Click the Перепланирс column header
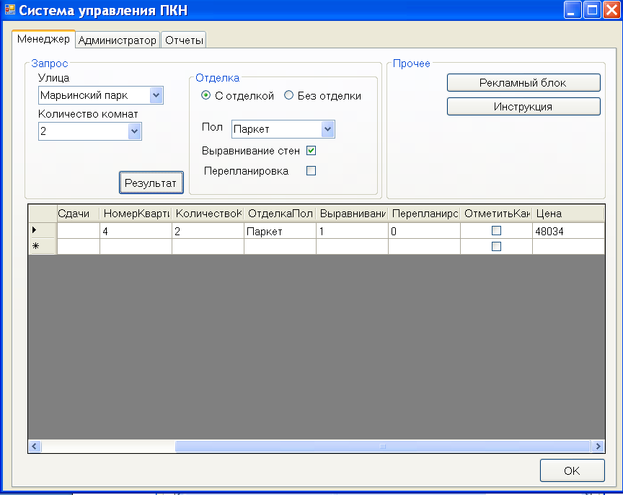623x495 pixels. point(424,214)
